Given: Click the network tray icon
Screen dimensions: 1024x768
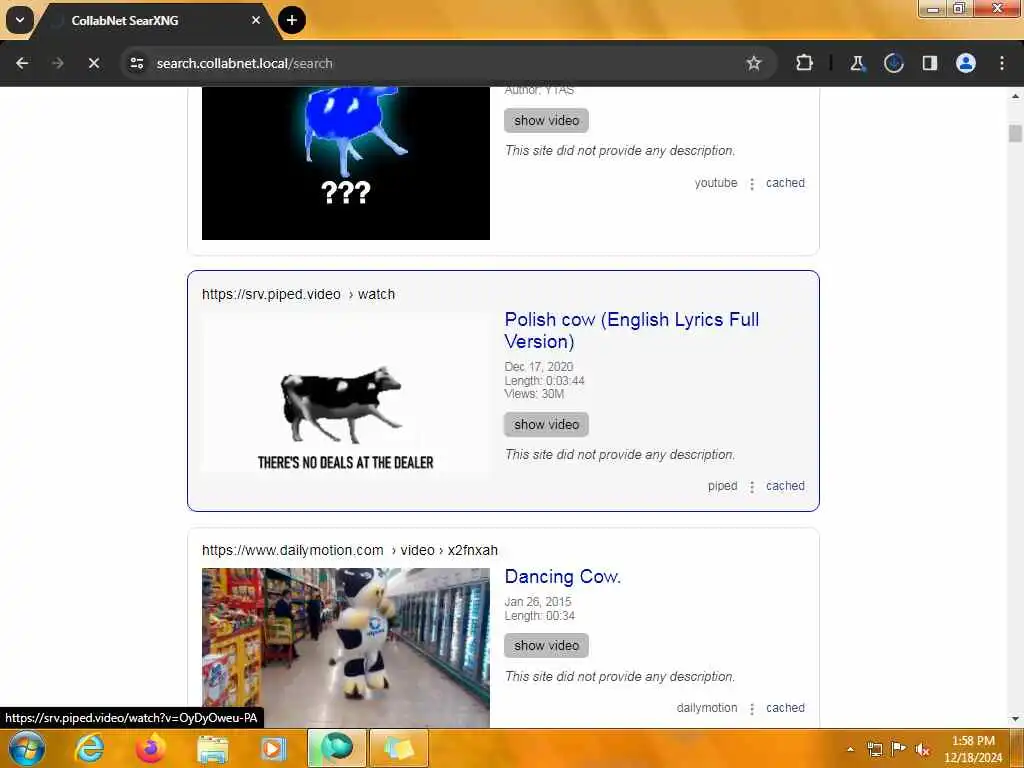Looking at the screenshot, I should (874, 749).
